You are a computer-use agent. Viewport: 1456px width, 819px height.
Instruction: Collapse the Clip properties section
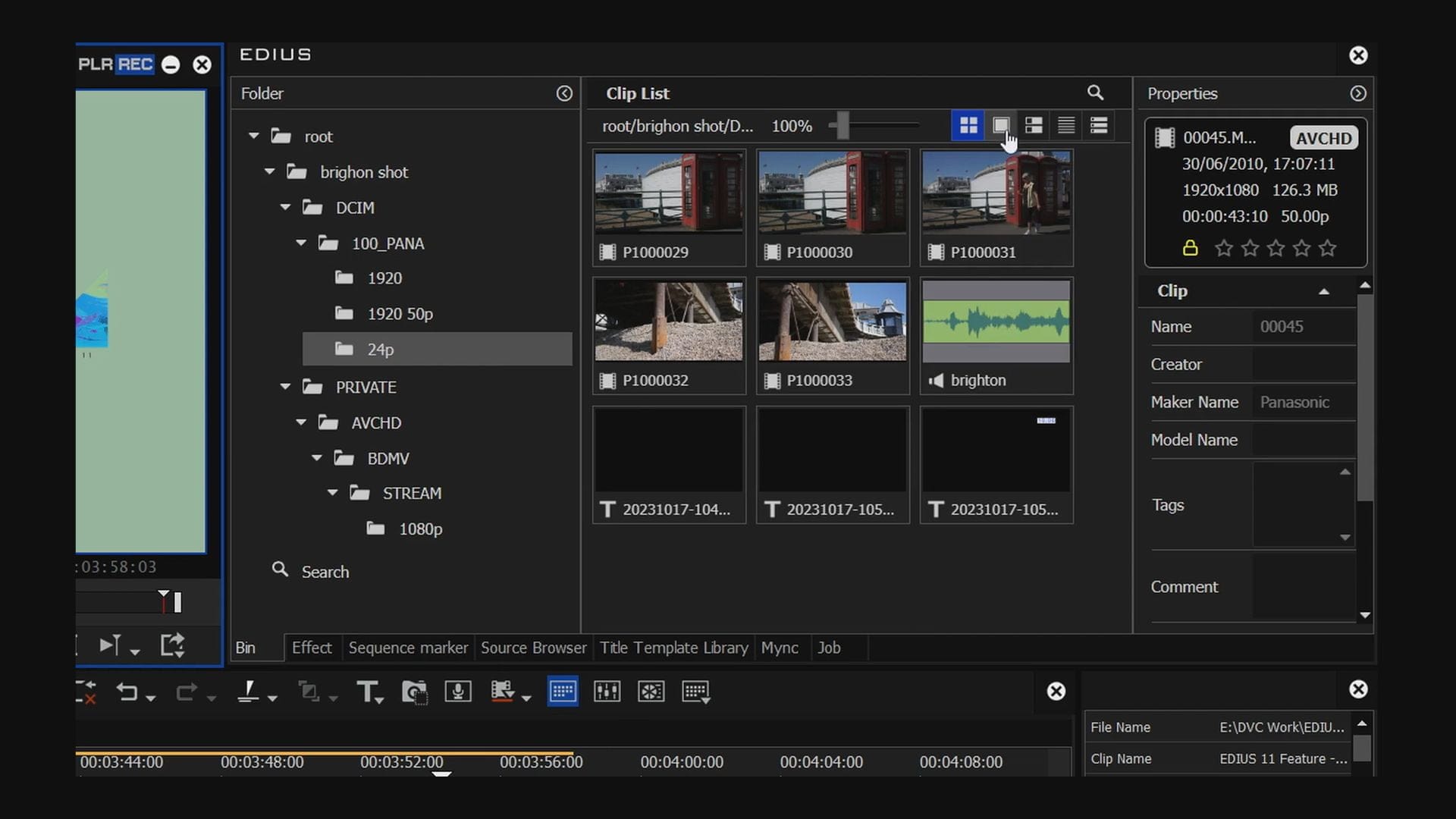(x=1323, y=291)
